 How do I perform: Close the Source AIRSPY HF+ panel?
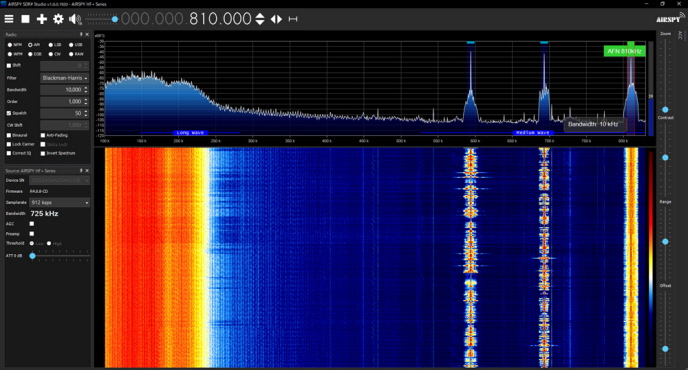point(87,170)
